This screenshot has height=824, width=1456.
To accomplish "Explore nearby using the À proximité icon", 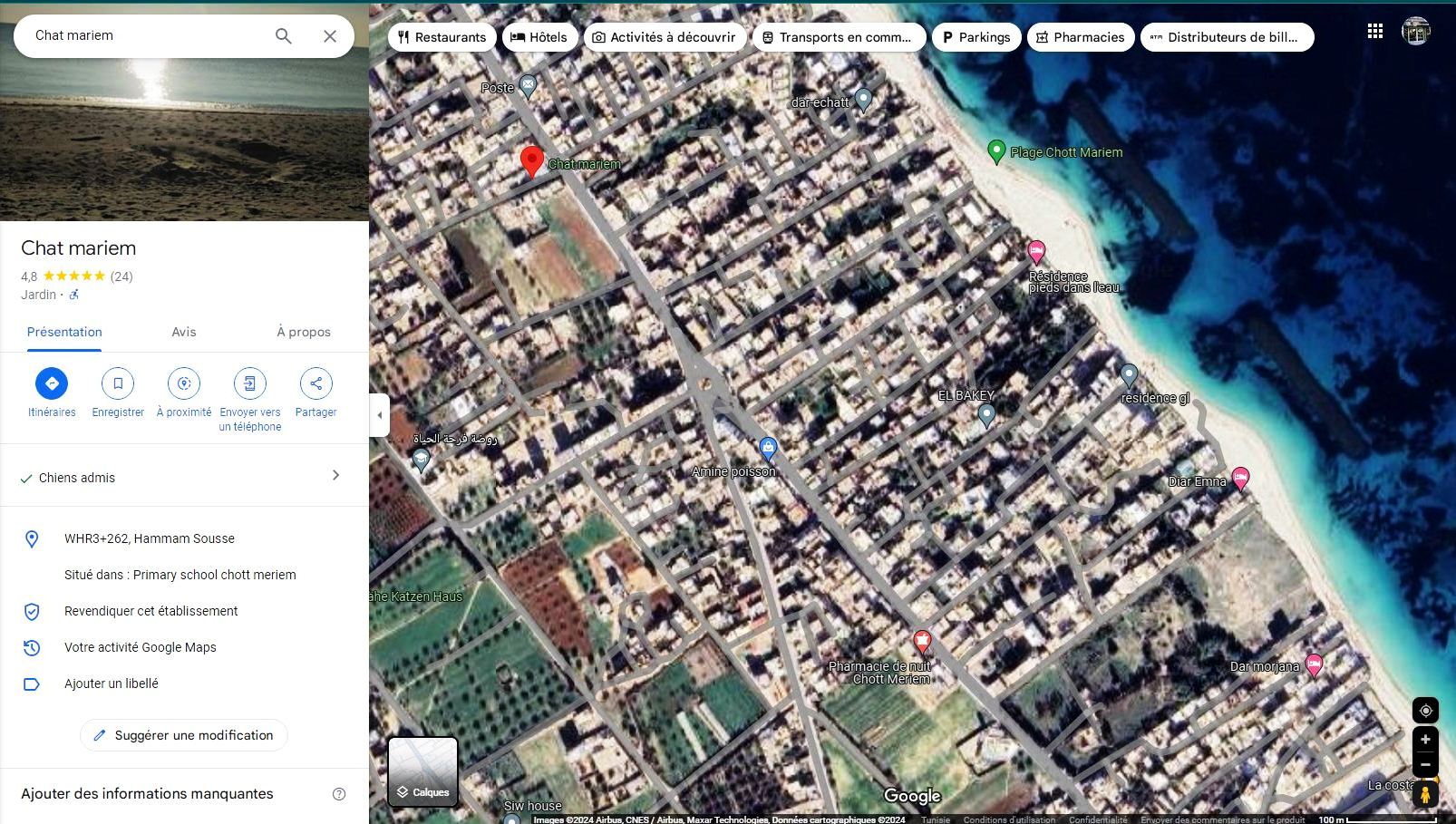I will (184, 383).
